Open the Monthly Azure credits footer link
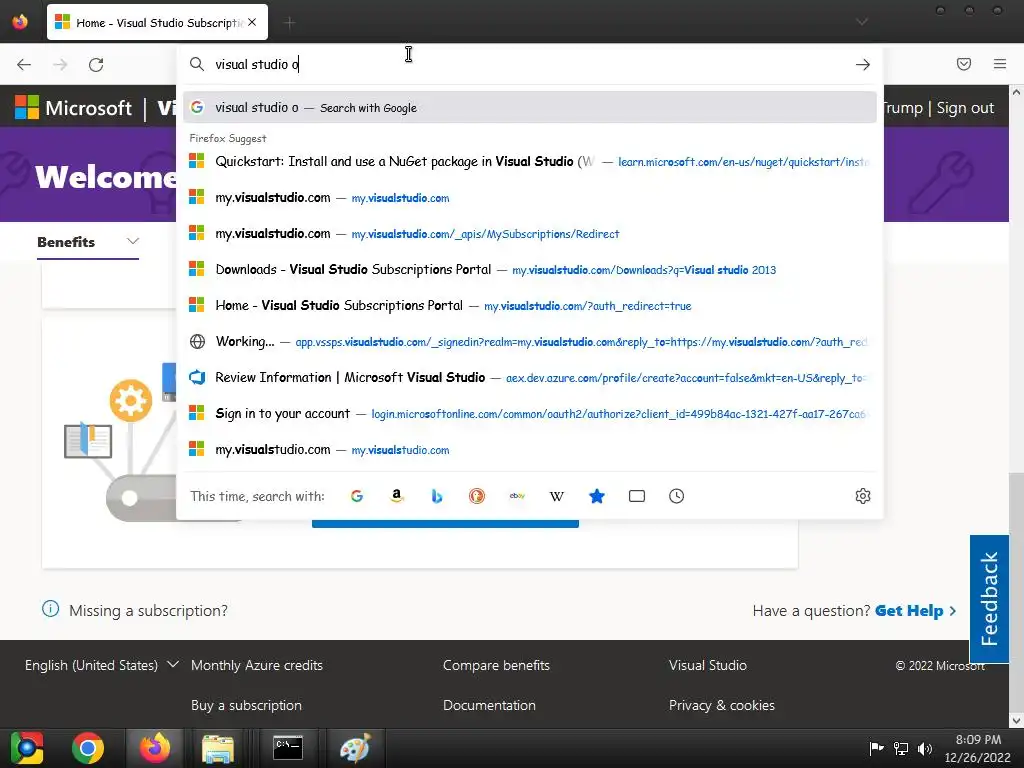This screenshot has height=768, width=1024. [x=257, y=665]
